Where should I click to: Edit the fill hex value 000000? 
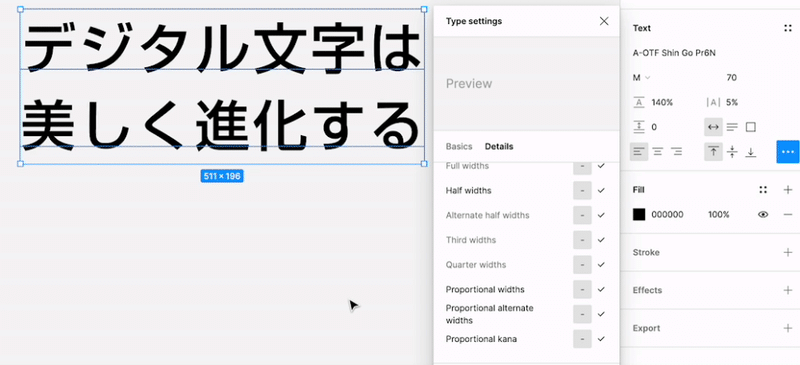[x=667, y=214]
